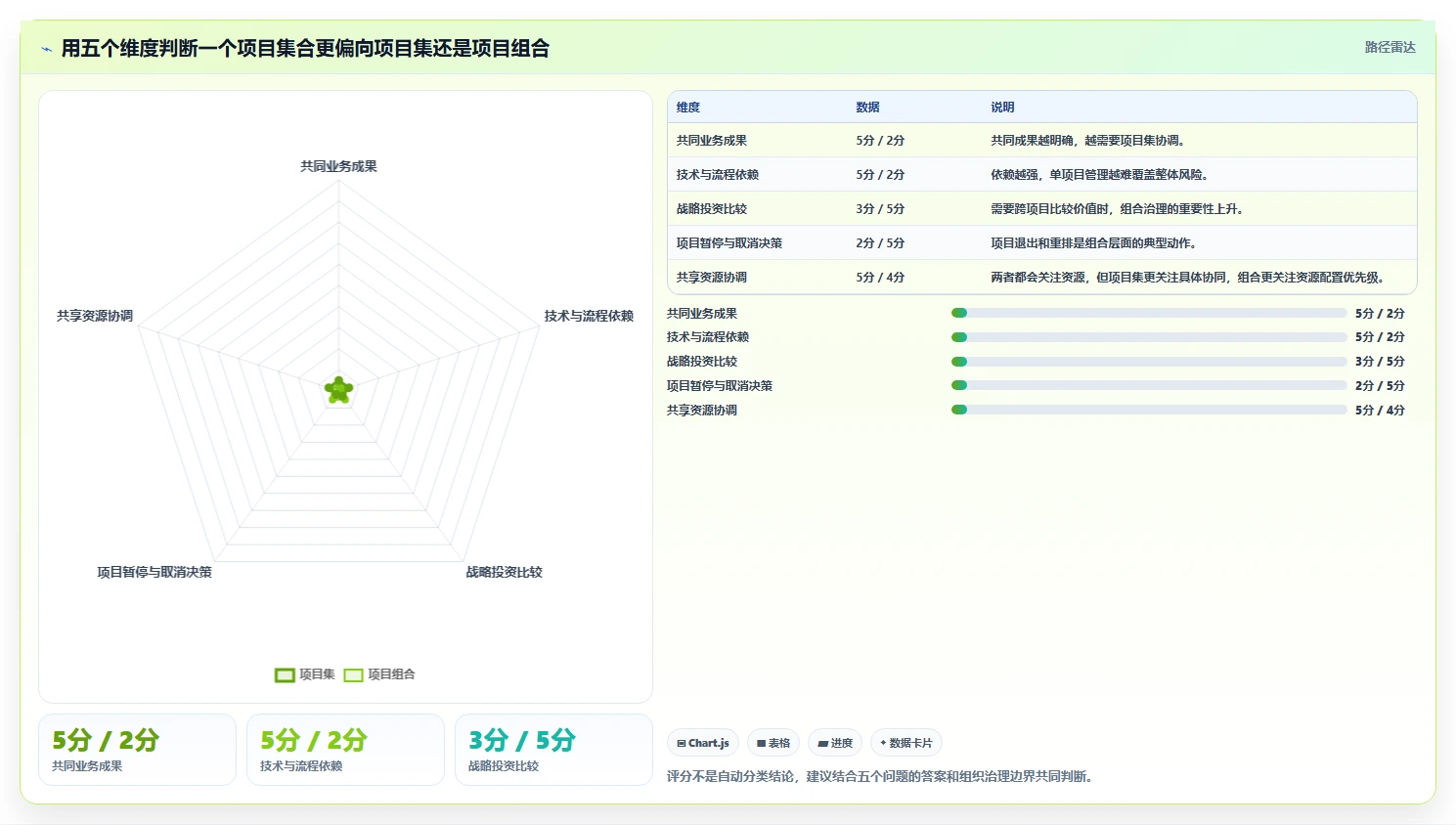The image size is (1456, 825).
Task: Click the 项目暂停与取消决策 progress bar
Action: (1149, 385)
